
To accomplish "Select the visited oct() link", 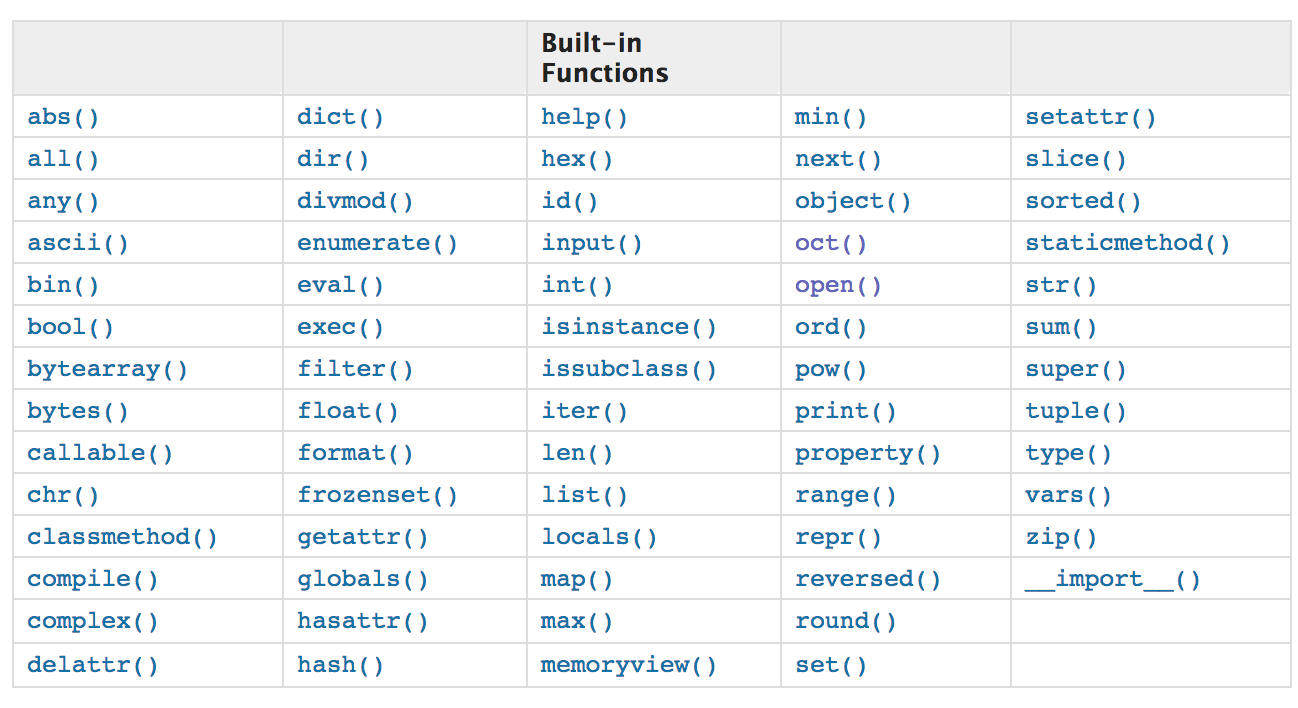I will point(831,244).
